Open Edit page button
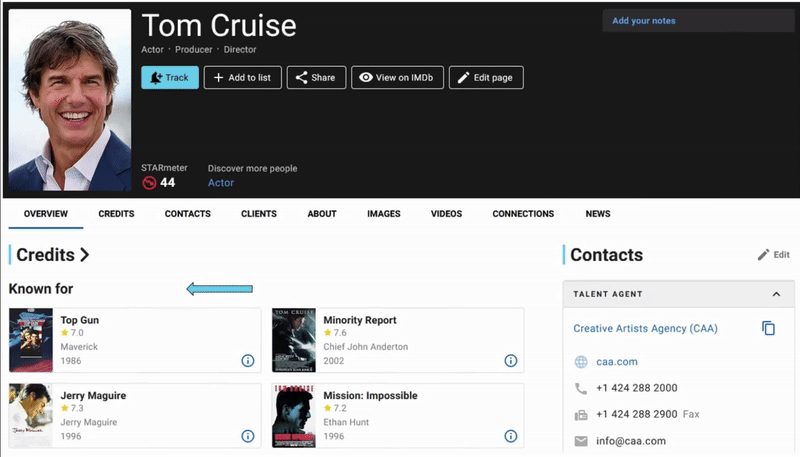Viewport: 800px width, 457px height. (x=486, y=78)
